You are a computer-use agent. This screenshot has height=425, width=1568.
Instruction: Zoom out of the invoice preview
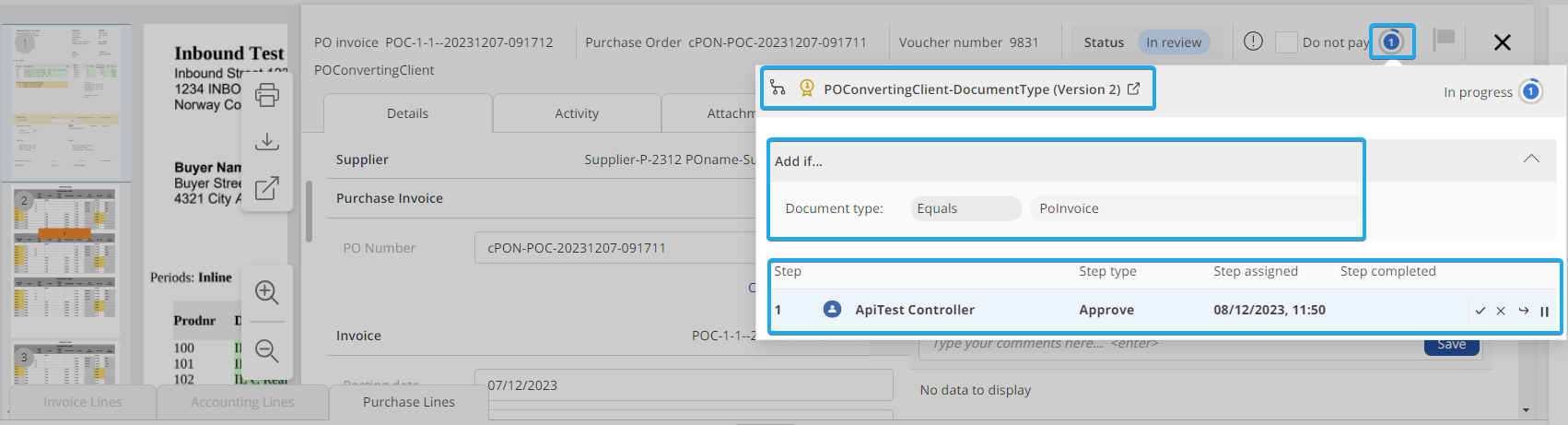267,350
